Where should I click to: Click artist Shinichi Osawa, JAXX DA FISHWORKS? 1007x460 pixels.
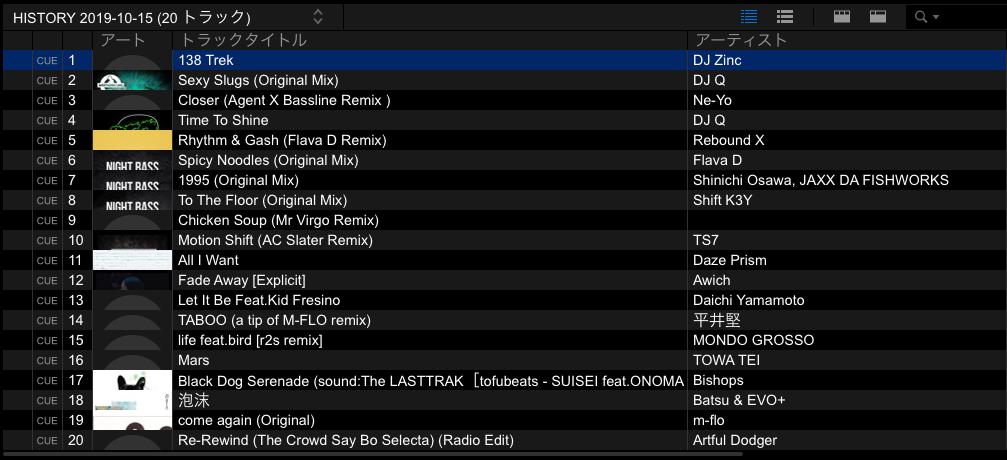821,181
